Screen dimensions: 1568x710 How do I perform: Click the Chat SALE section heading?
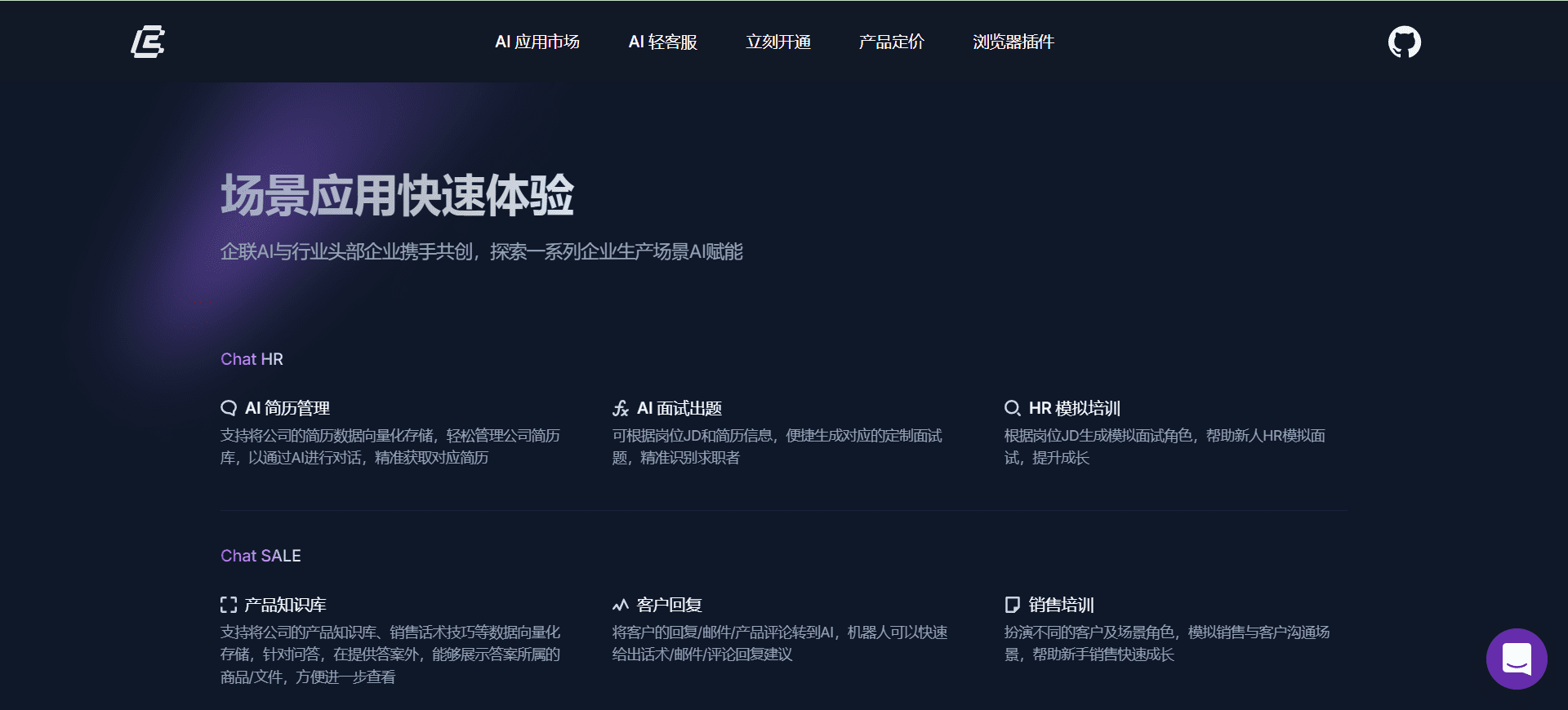coord(261,556)
